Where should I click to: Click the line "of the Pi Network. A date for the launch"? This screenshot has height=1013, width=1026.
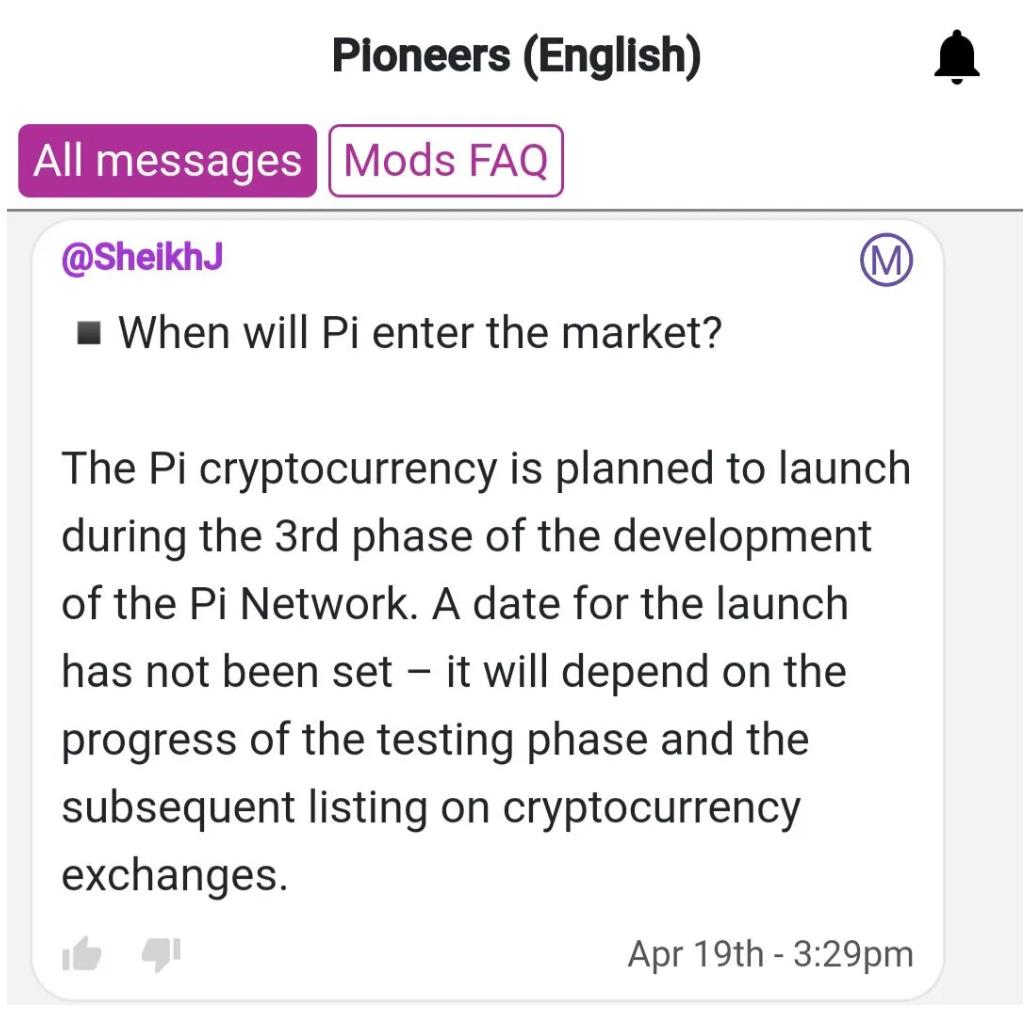point(455,603)
